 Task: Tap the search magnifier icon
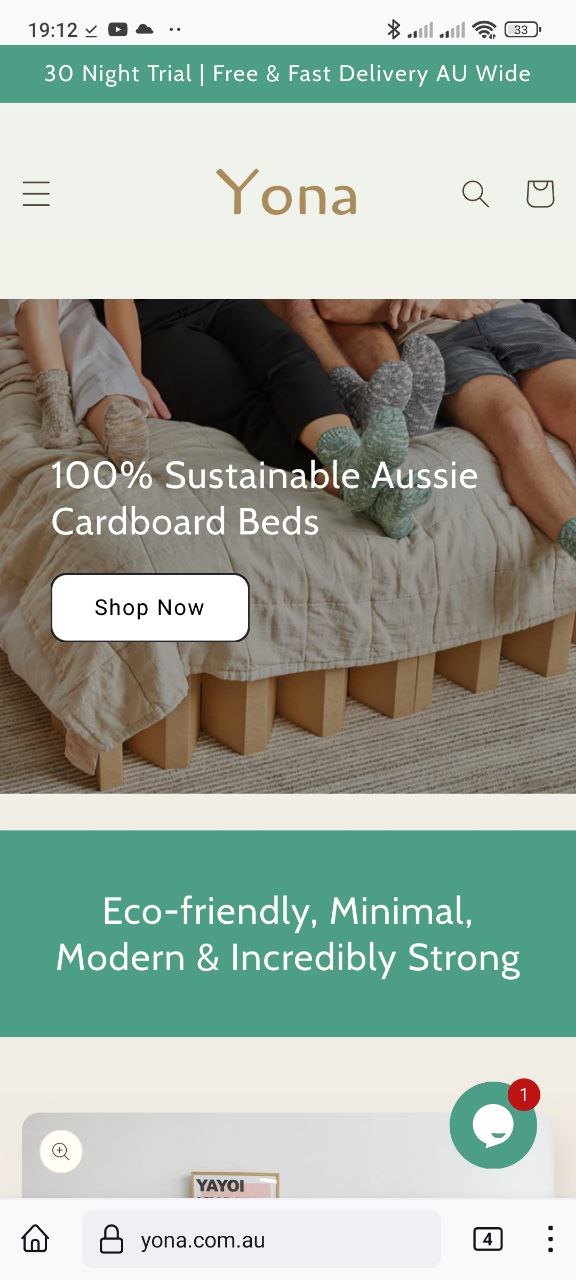475,193
